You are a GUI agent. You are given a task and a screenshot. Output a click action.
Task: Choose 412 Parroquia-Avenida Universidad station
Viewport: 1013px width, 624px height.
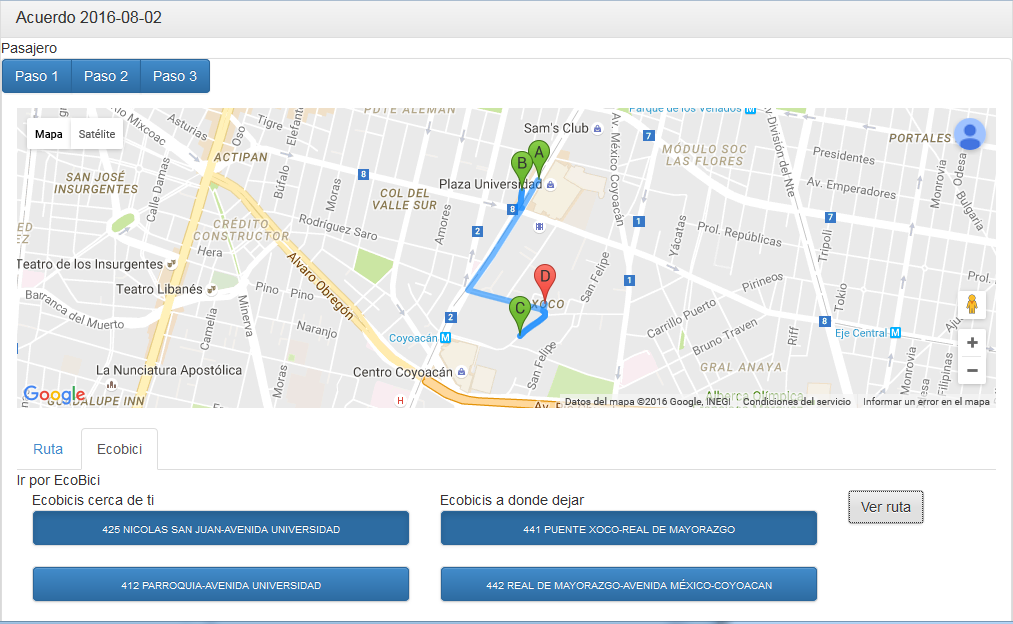coord(221,585)
